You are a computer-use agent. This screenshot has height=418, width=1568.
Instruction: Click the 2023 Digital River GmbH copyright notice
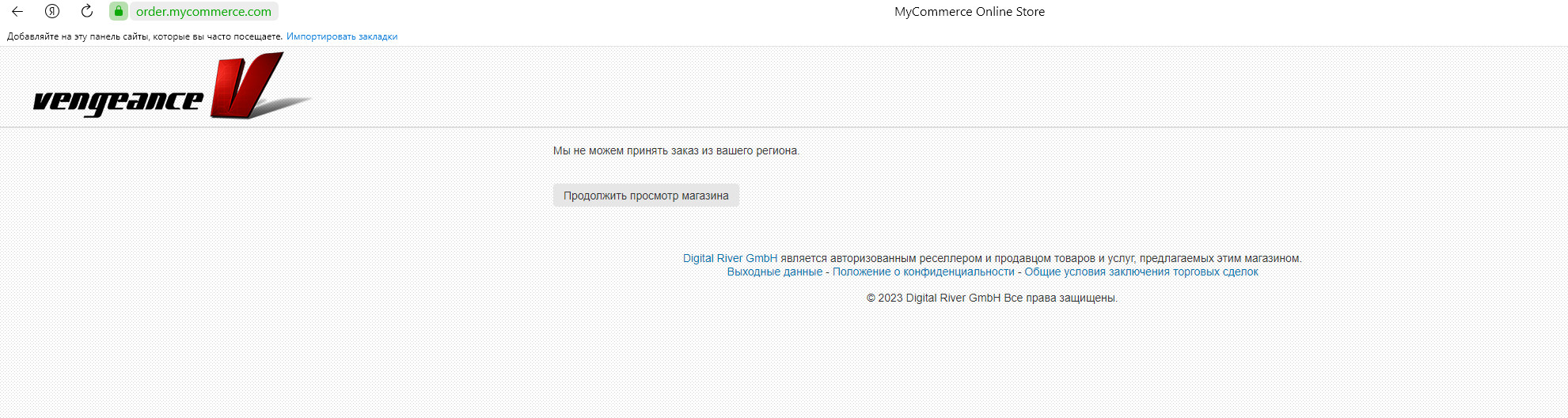coord(992,298)
